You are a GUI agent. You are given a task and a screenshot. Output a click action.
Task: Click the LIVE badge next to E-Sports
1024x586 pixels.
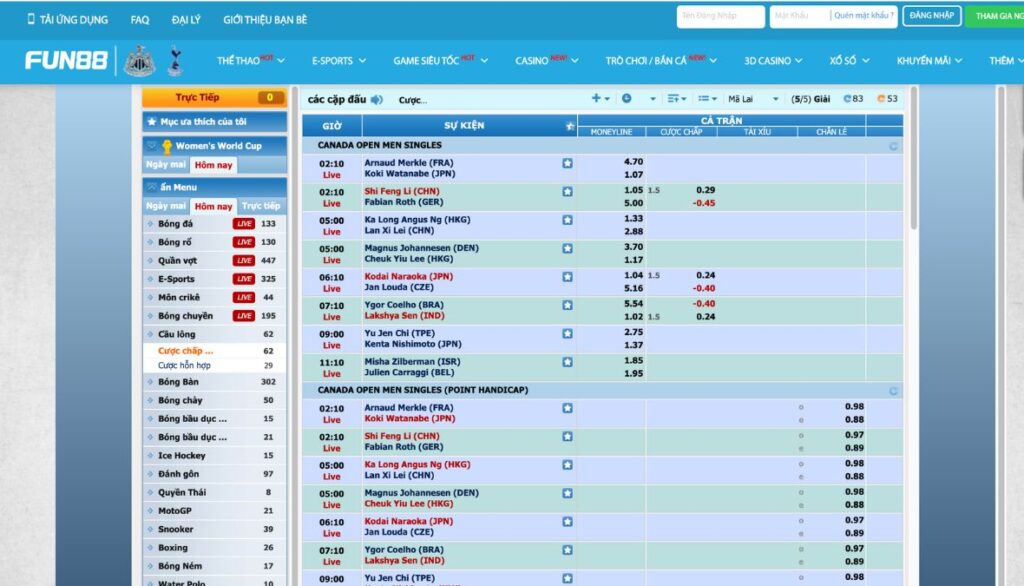point(244,279)
